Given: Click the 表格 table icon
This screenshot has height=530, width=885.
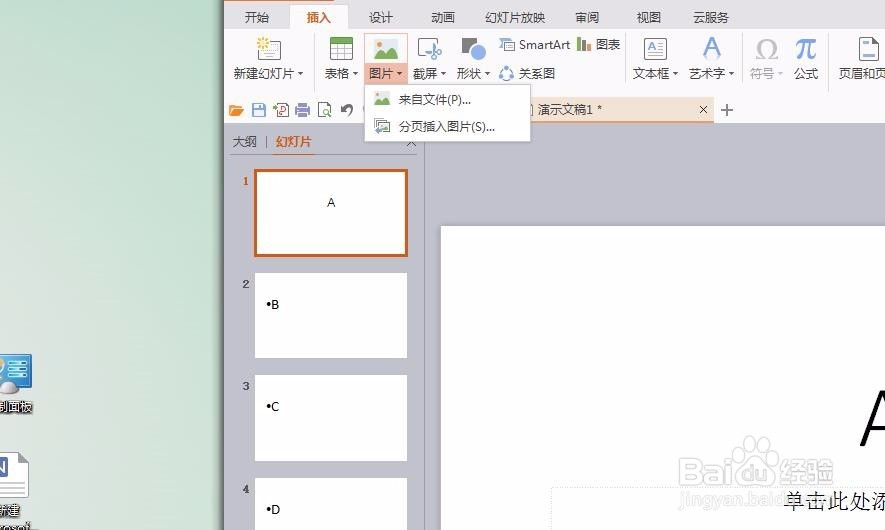Looking at the screenshot, I should click(341, 49).
